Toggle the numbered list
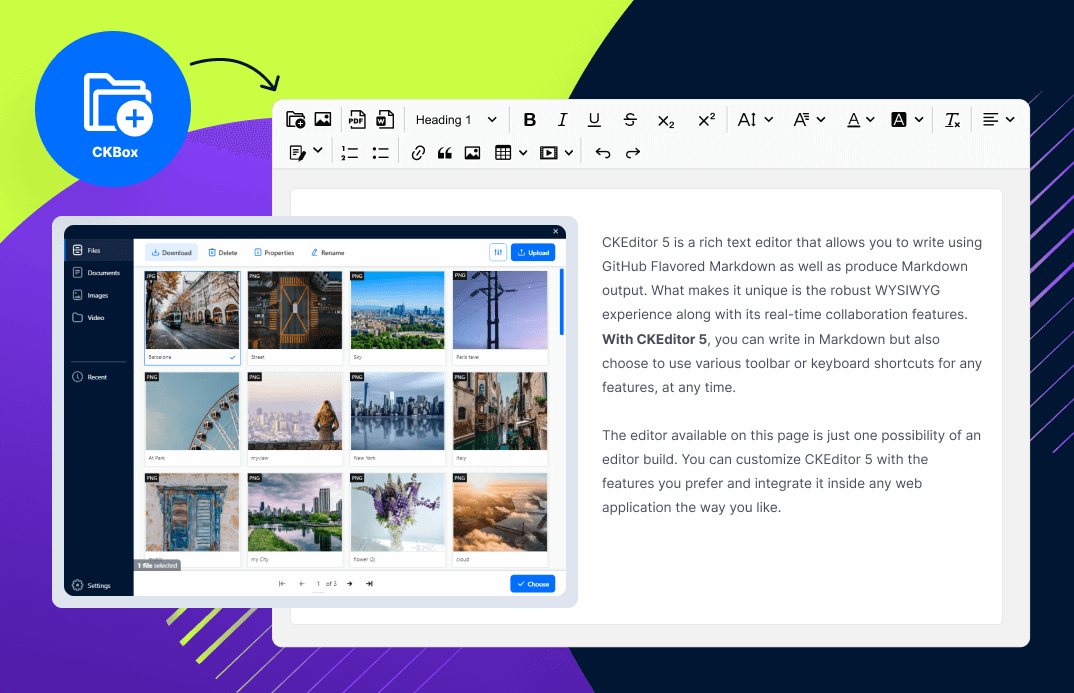Screen dimensions: 1074x693 349,153
